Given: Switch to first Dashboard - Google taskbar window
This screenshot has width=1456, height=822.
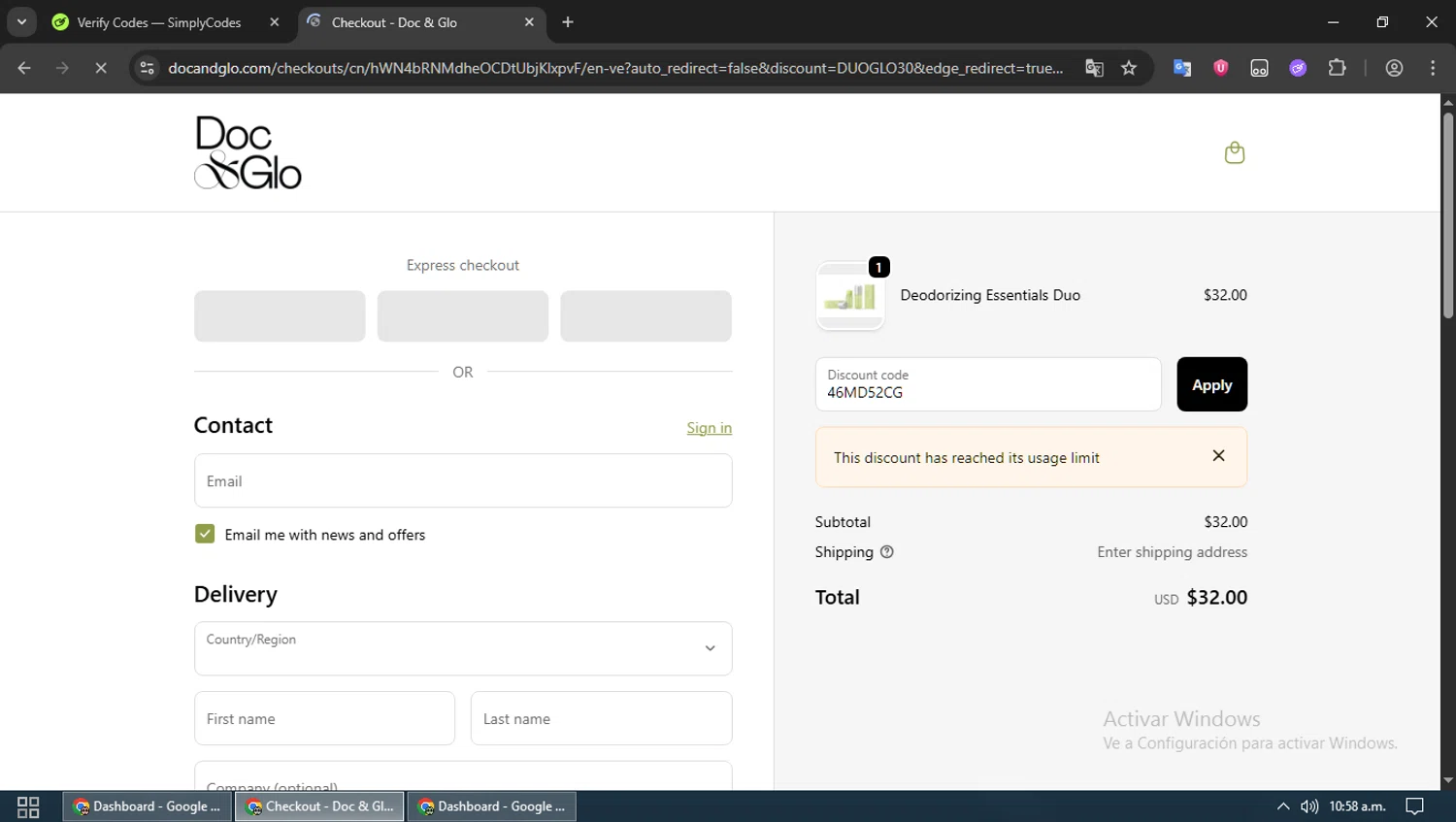Looking at the screenshot, I should (x=148, y=806).
